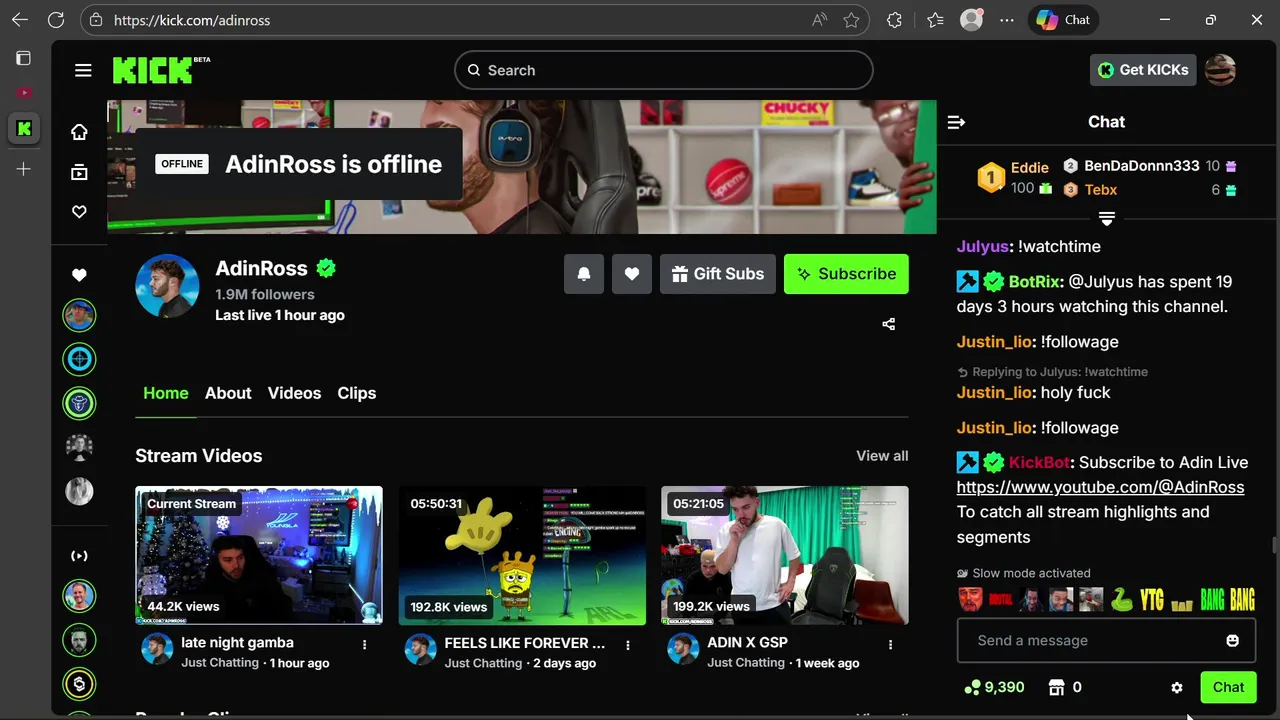
Task: Click the solid heart icon in the sidebar
Action: tap(79, 275)
